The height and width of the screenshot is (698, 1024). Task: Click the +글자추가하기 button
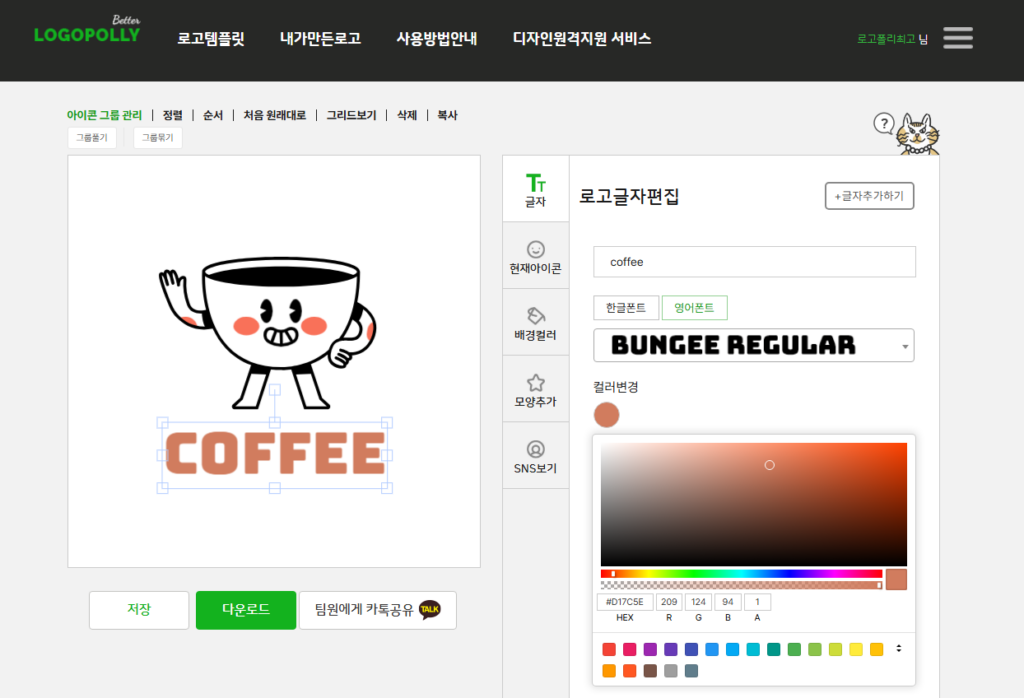tap(869, 196)
